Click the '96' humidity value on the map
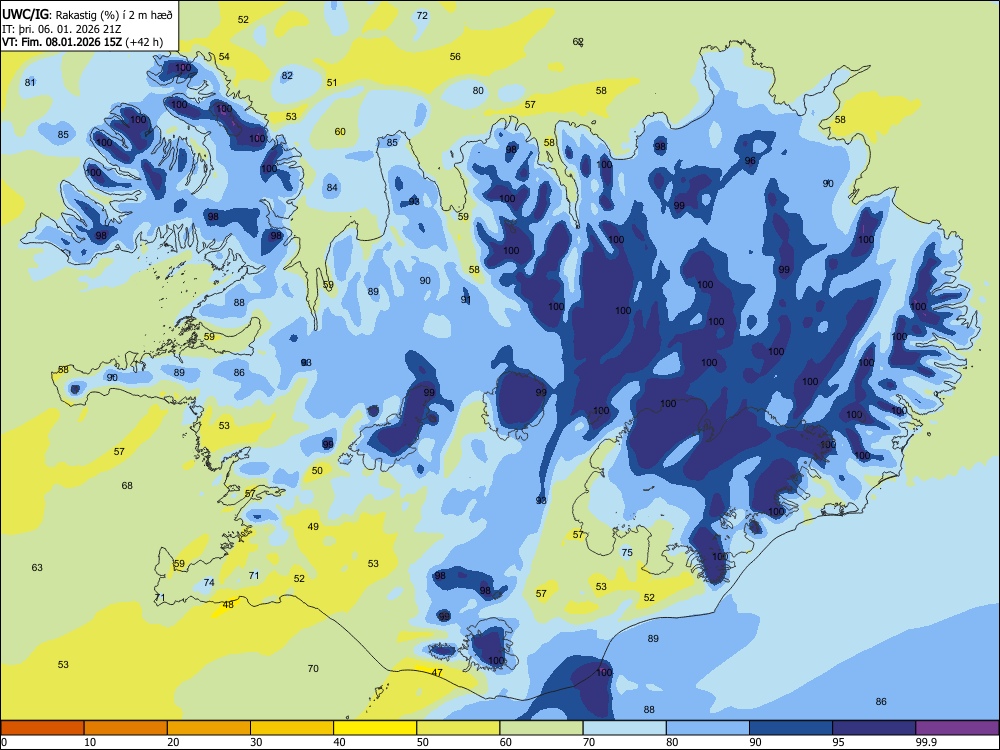1000x750 pixels. point(750,161)
